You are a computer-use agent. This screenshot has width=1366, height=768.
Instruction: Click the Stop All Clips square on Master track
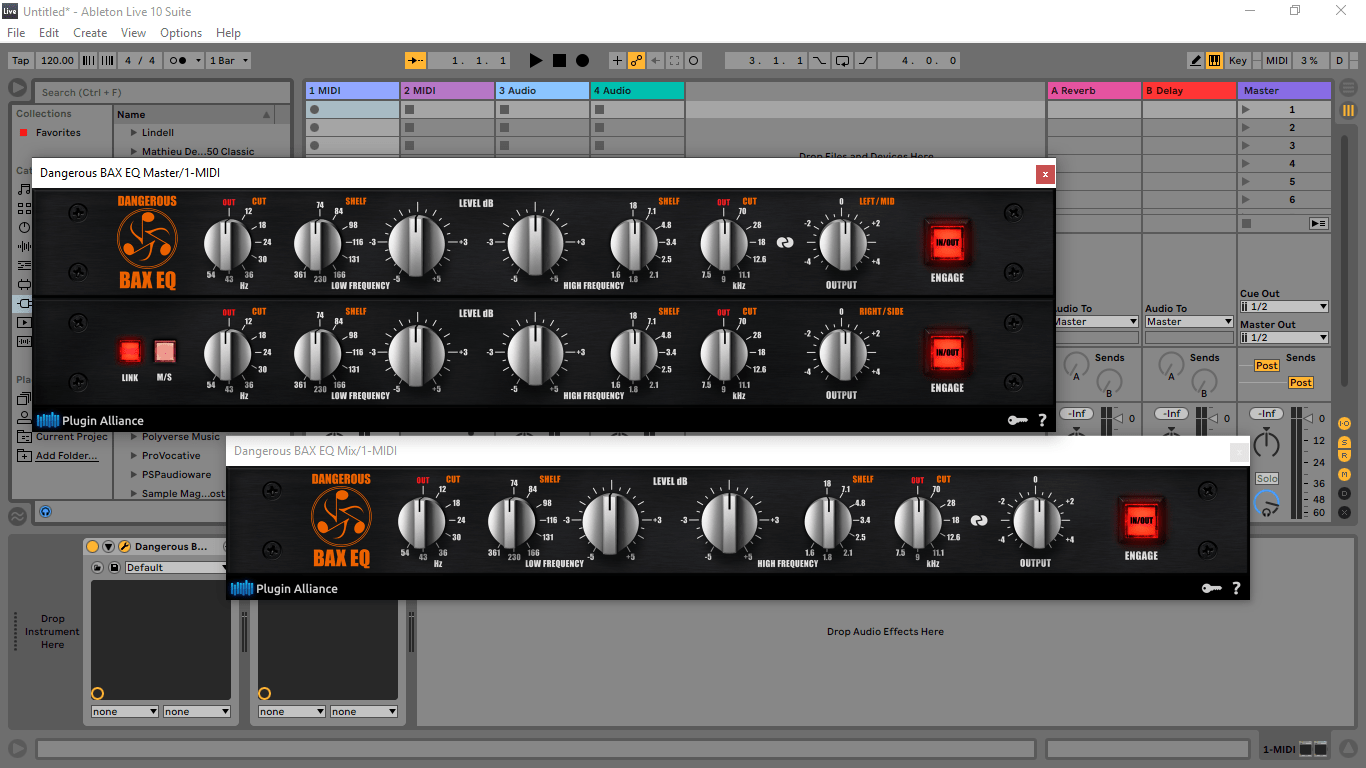[1246, 223]
